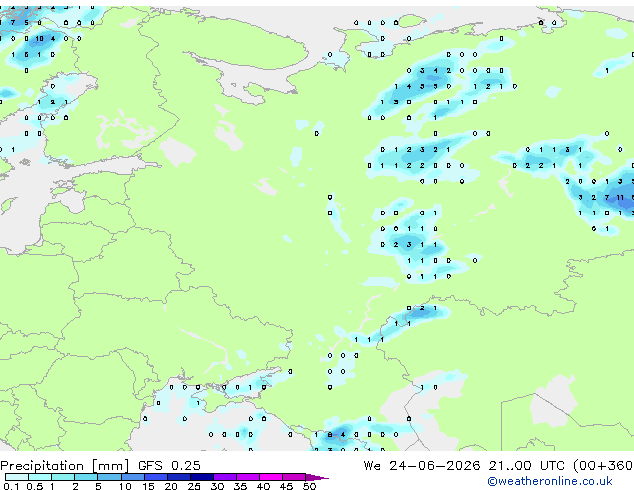Click the '50' legend scale label
The height and width of the screenshot is (490, 634).
pos(309,486)
